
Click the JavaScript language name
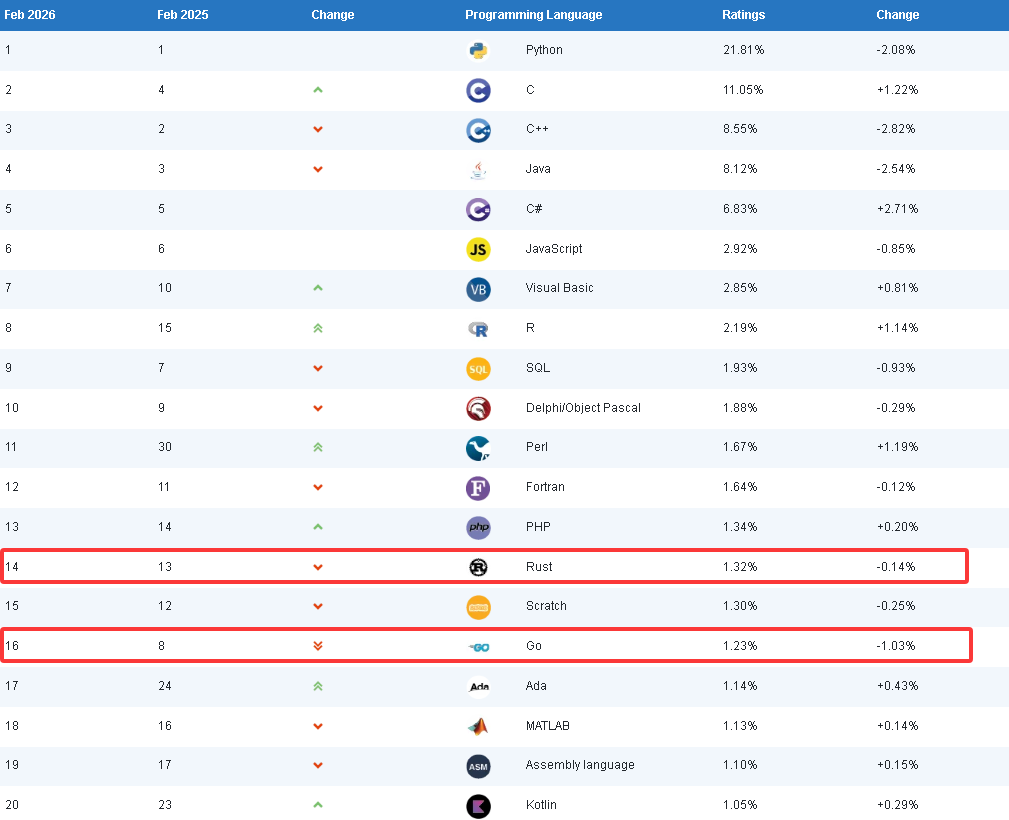[553, 248]
